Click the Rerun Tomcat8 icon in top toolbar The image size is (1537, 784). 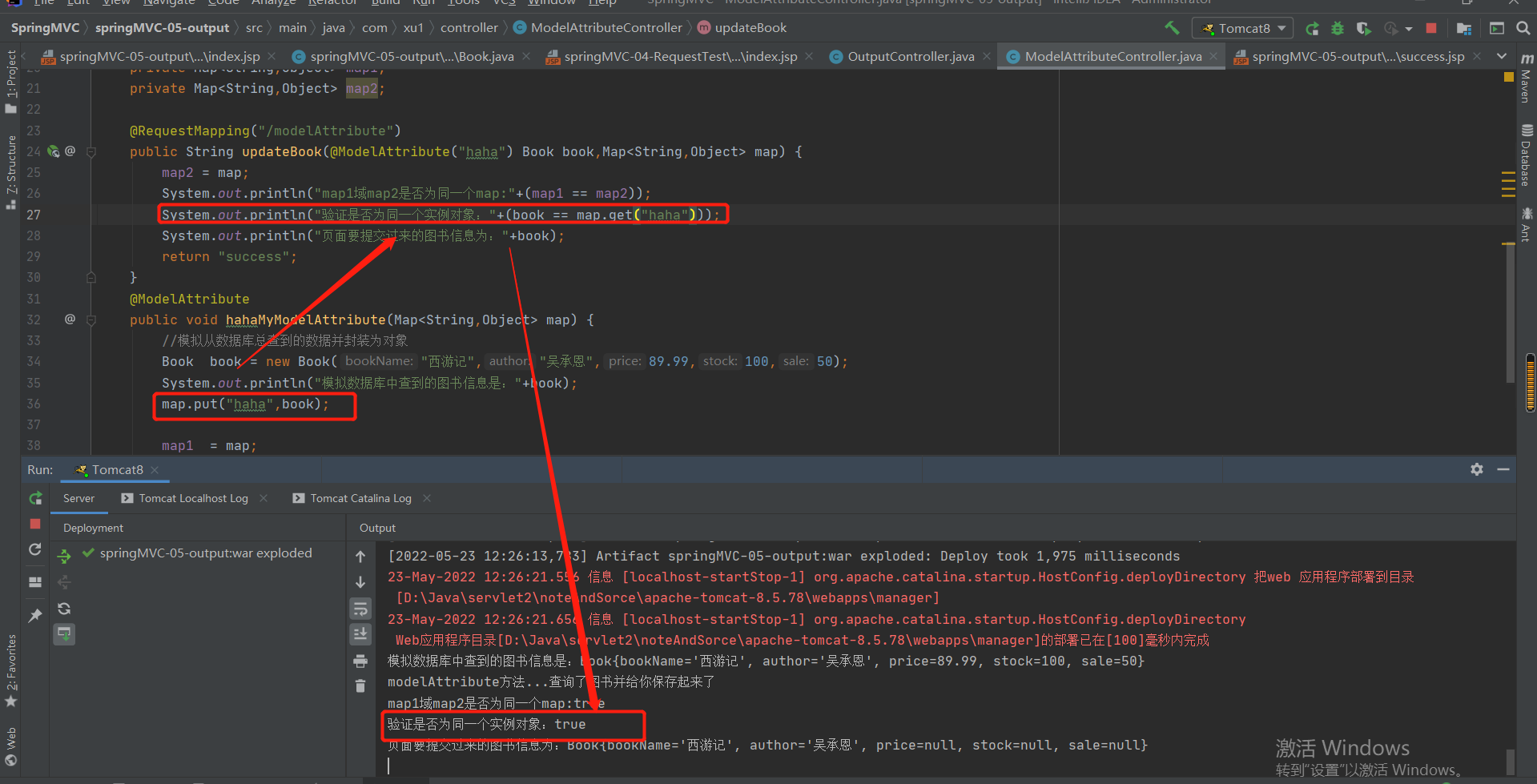[1312, 28]
